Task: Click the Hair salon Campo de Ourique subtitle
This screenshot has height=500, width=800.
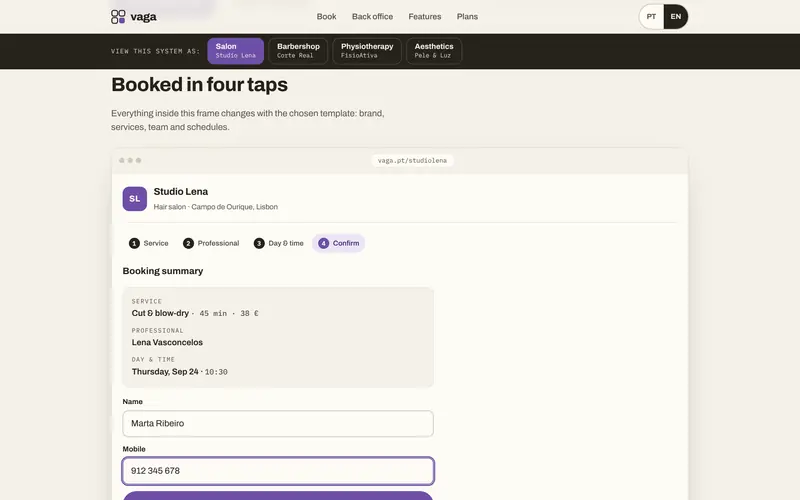Action: (x=216, y=207)
